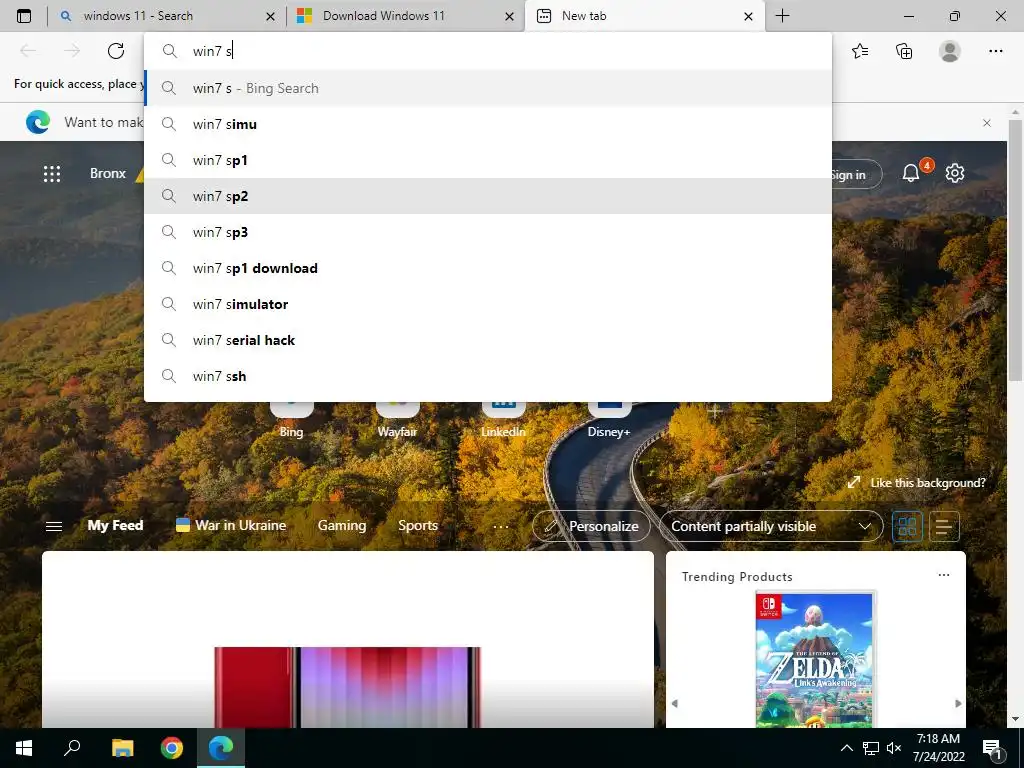
Task: Open a new tab with plus icon
Action: click(x=782, y=16)
